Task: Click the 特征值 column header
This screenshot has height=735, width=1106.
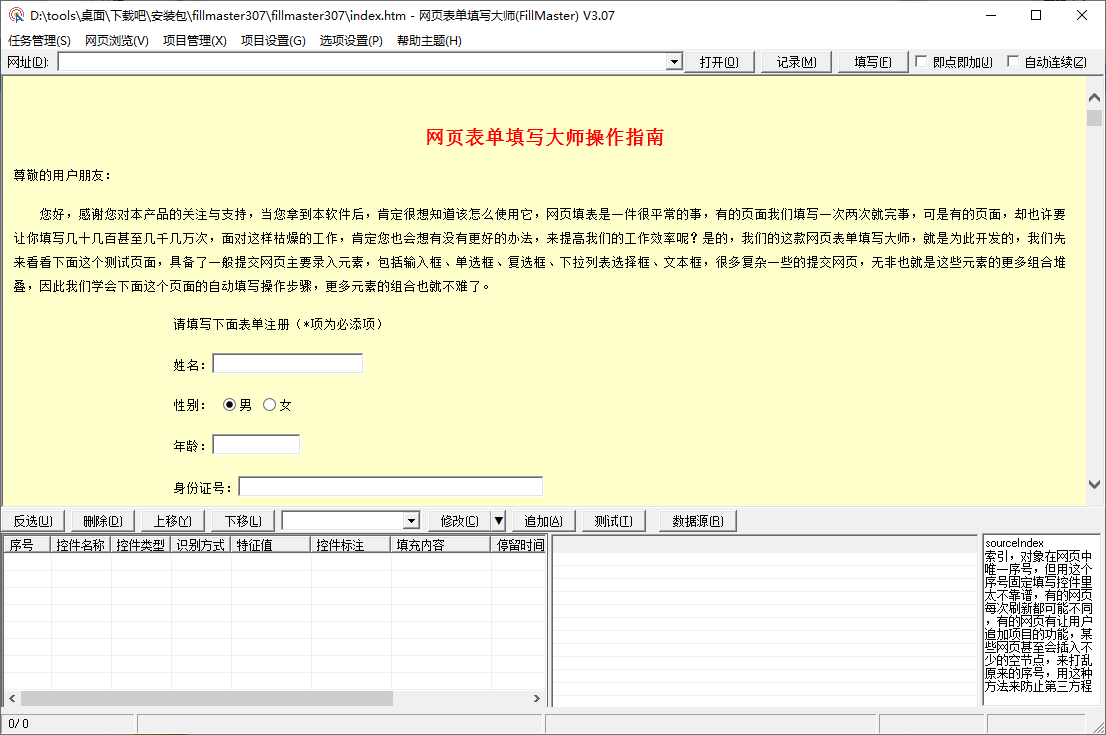Action: click(x=270, y=545)
